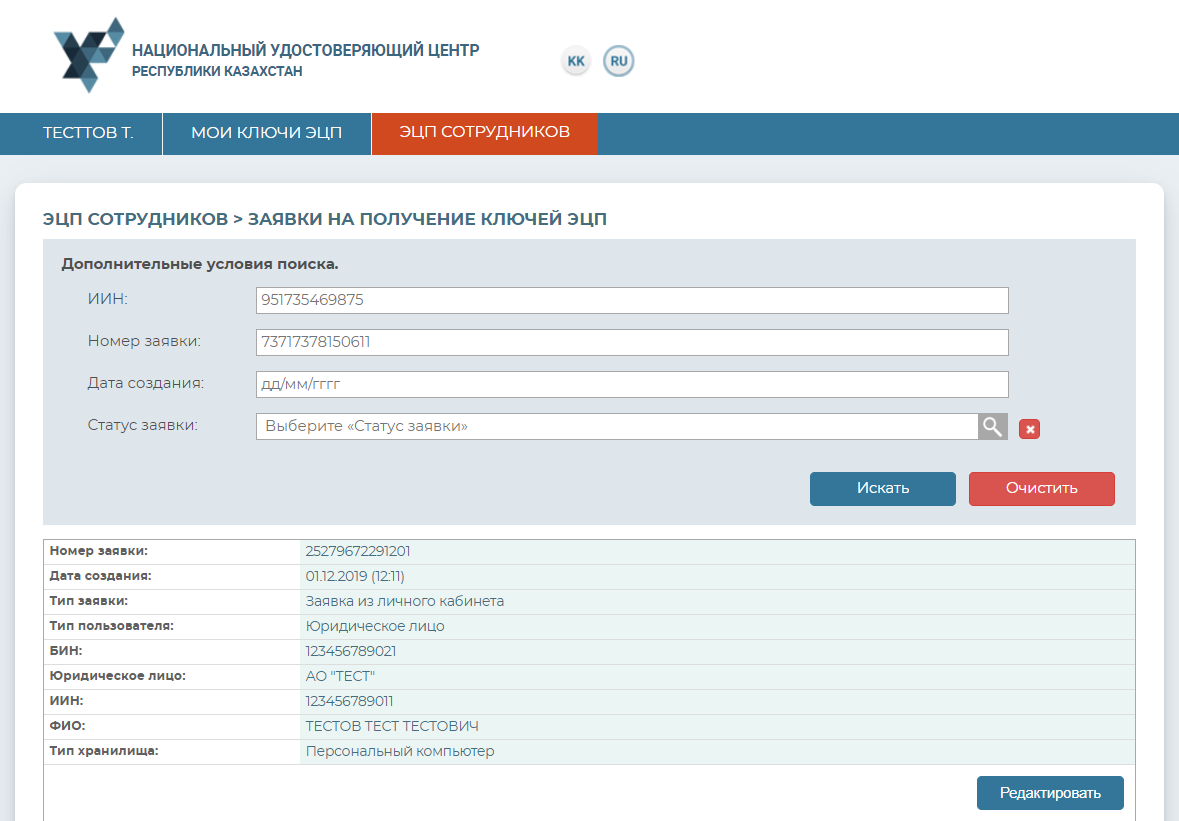The height and width of the screenshot is (821, 1179).
Task: Click the Редактировать button
Action: point(1049,793)
